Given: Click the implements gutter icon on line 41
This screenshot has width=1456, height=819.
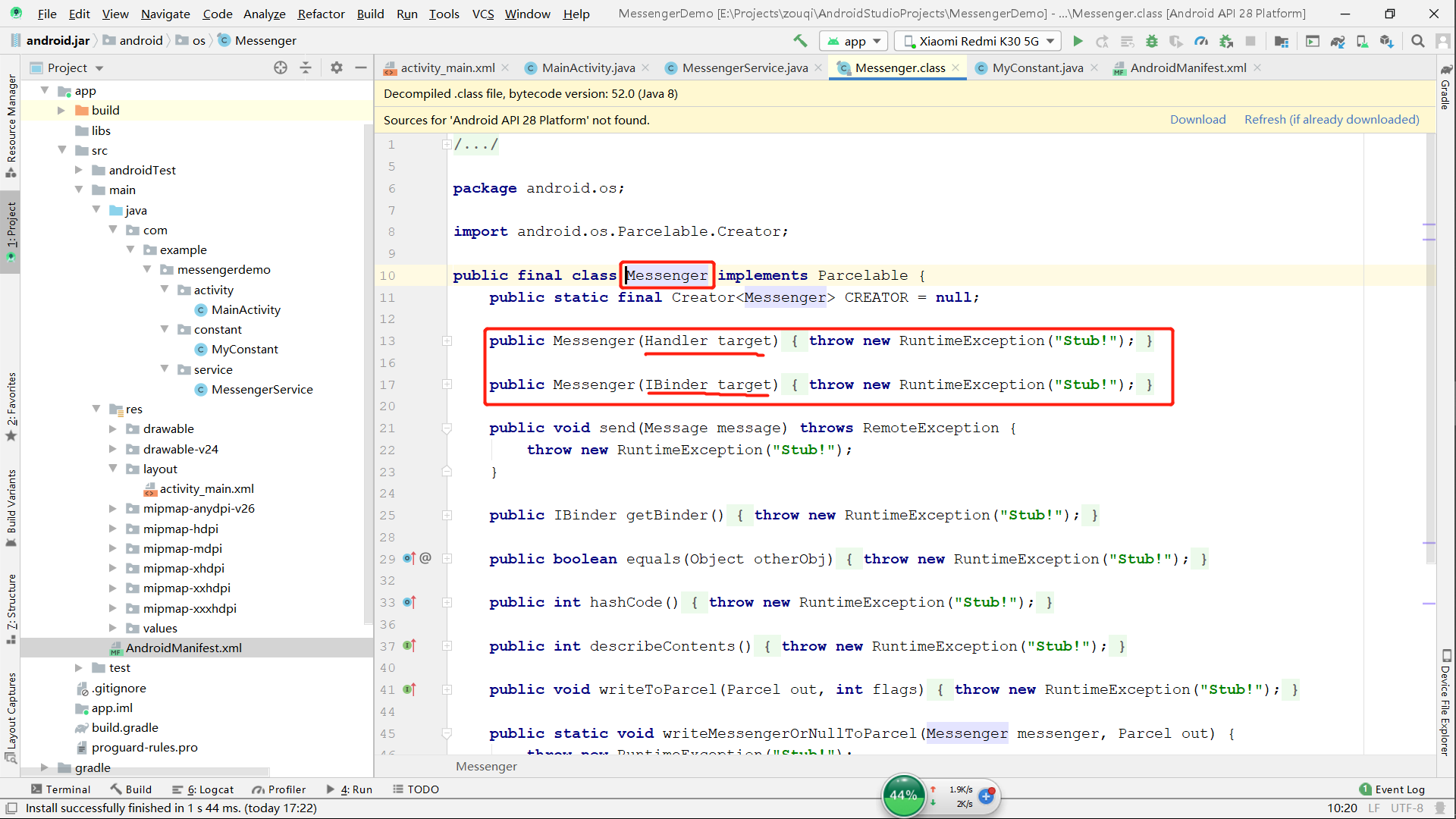Looking at the screenshot, I should [409, 689].
